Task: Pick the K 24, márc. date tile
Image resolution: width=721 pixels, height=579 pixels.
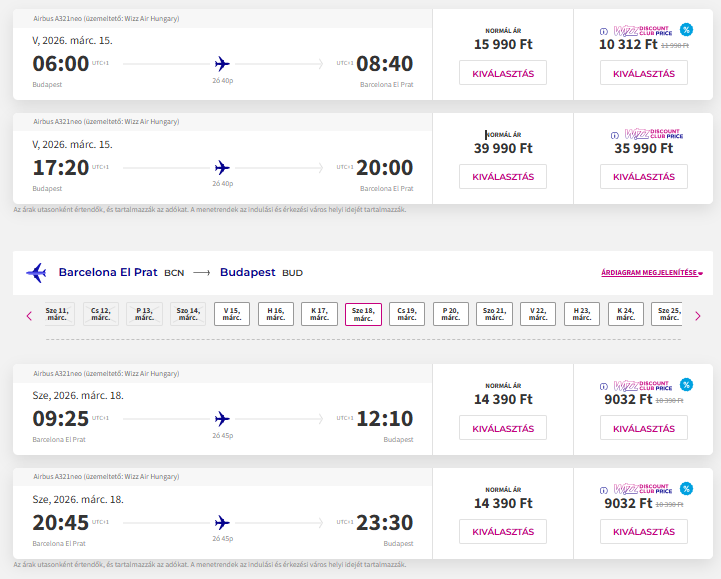Action: point(625,314)
